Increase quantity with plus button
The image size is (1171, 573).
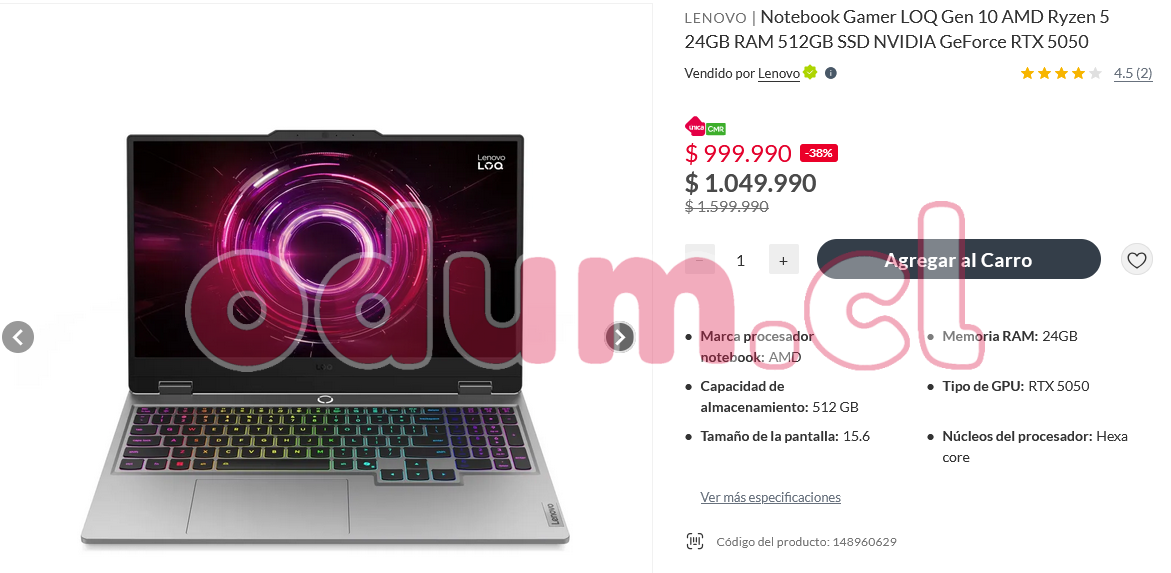pos(783,259)
